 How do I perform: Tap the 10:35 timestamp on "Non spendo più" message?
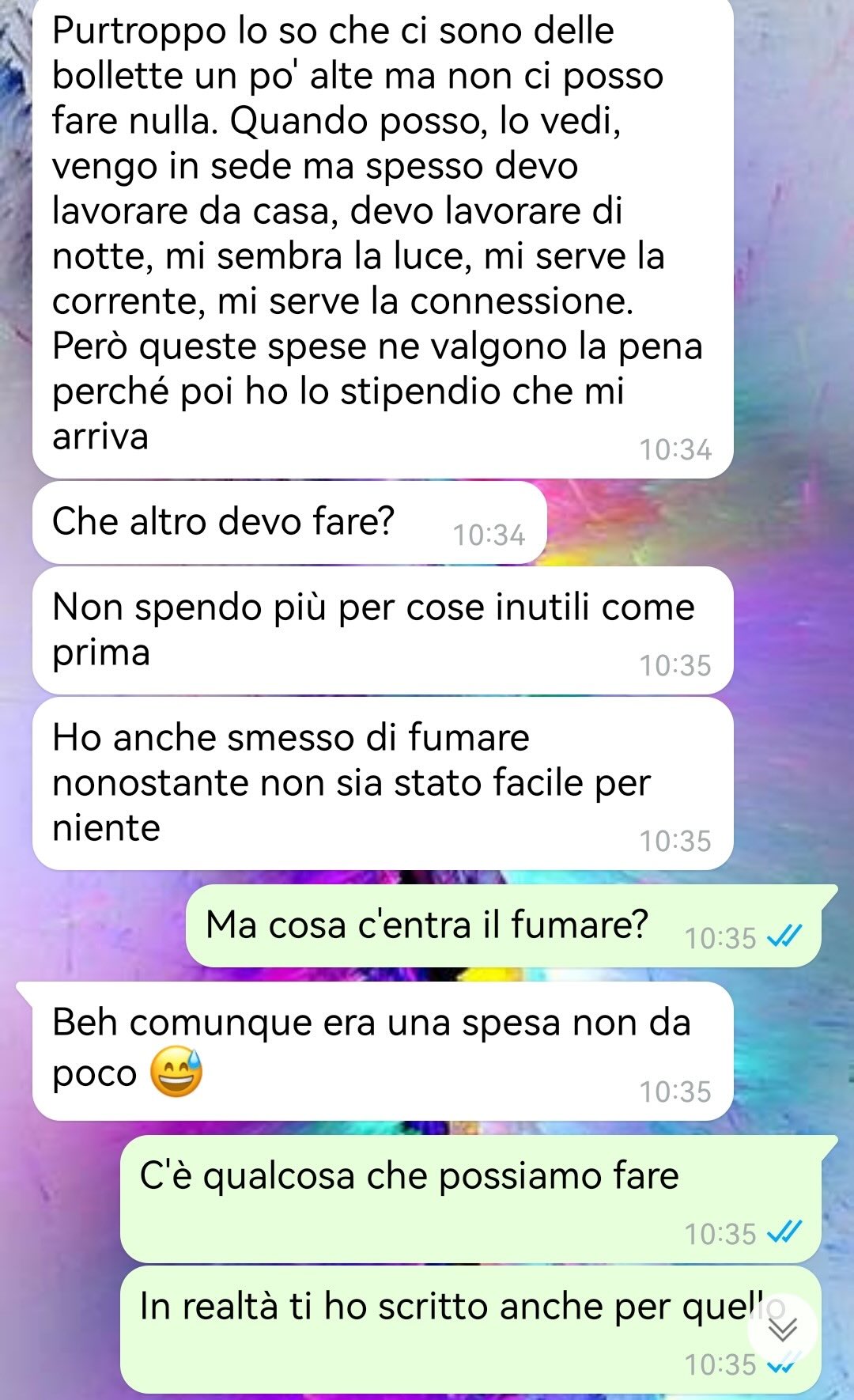(675, 666)
